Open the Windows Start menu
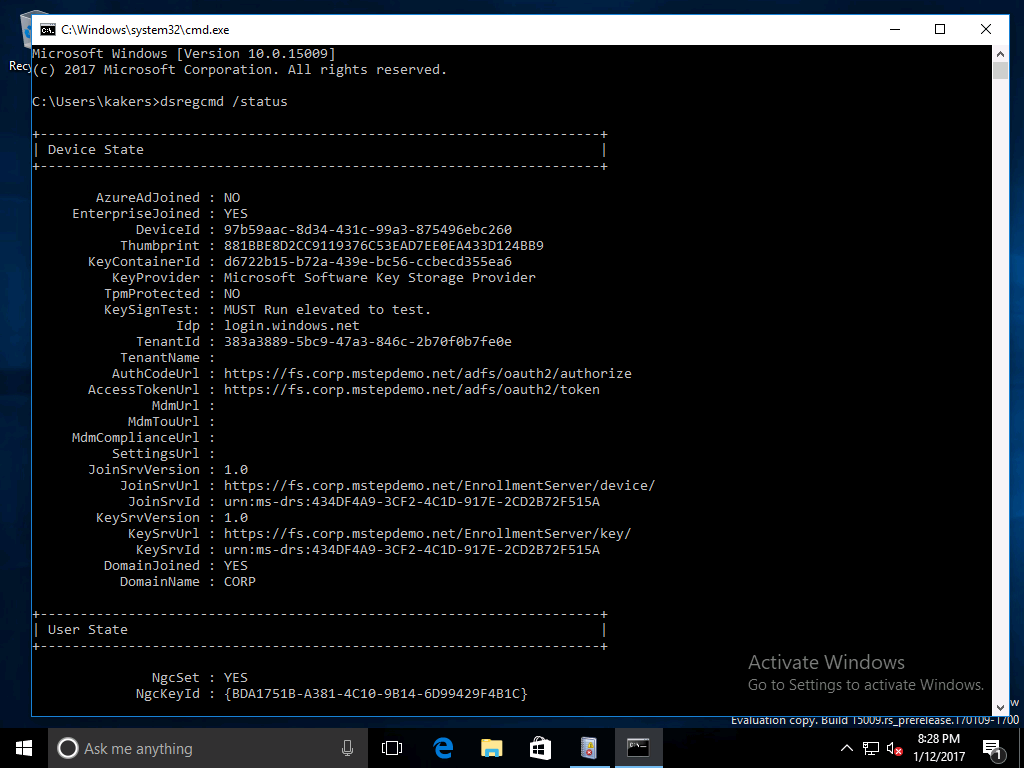The width and height of the screenshot is (1025, 768). click(x=24, y=748)
